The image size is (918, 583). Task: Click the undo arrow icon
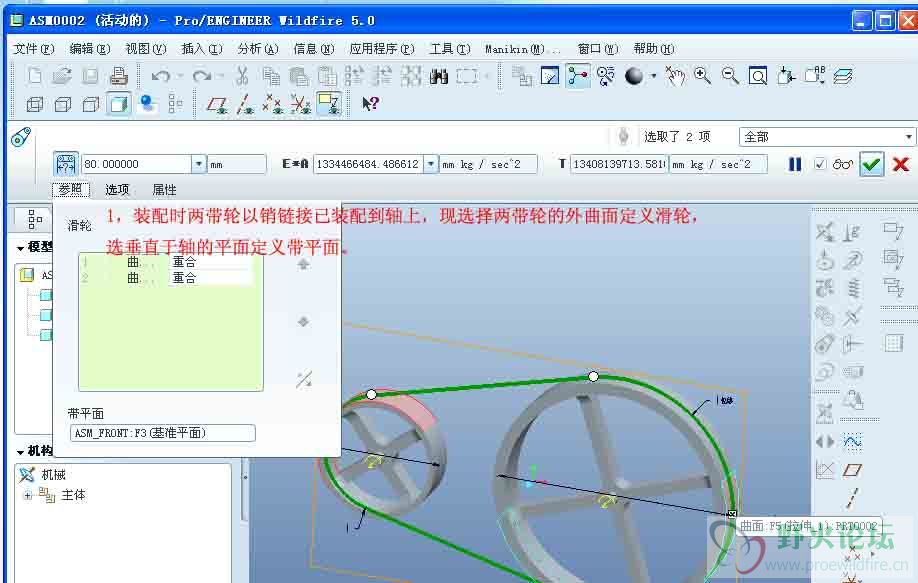160,76
